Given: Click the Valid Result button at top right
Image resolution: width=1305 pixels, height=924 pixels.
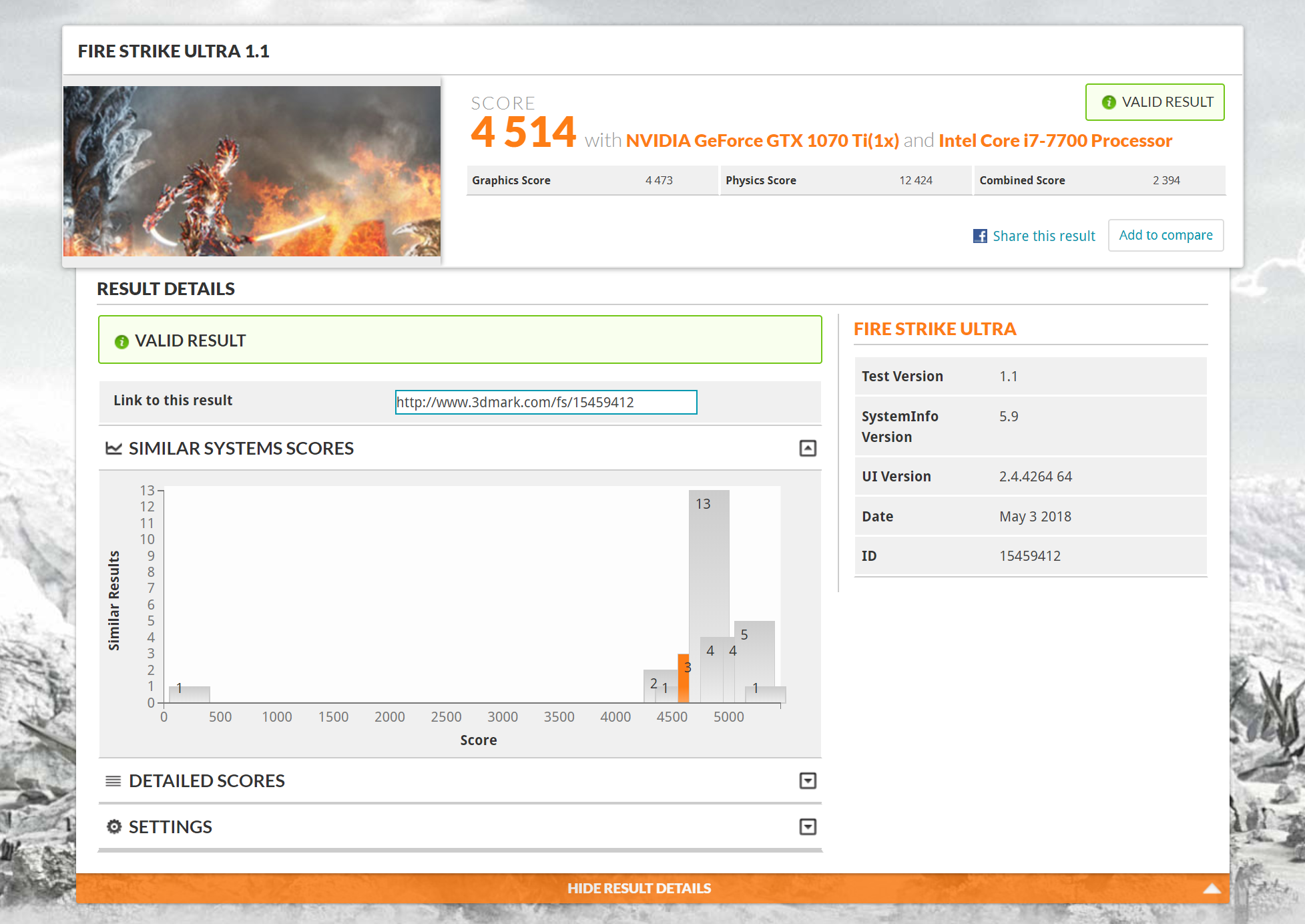Looking at the screenshot, I should pos(1155,102).
